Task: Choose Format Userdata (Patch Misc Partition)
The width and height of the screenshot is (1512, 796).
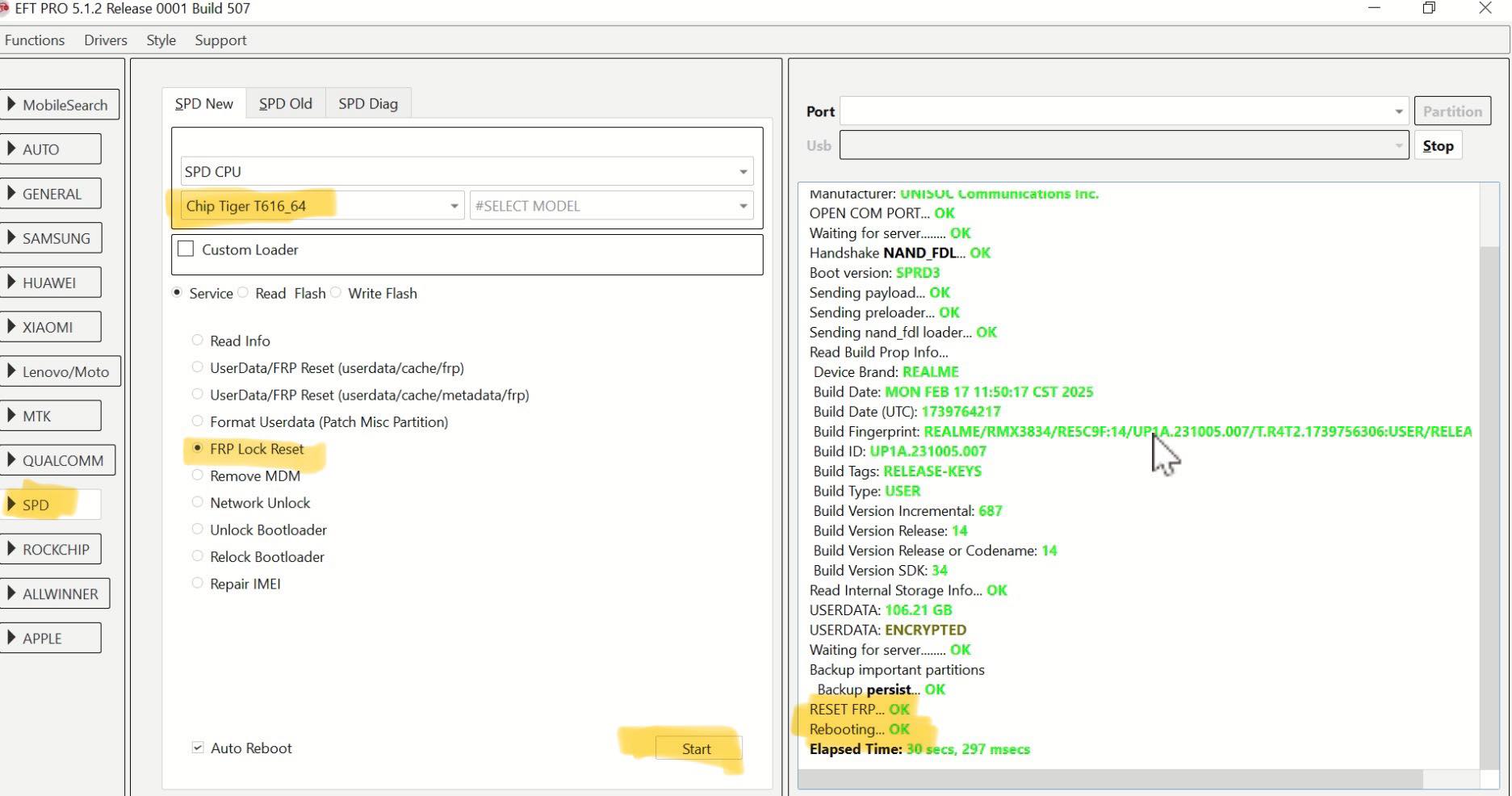Action: 197,421
